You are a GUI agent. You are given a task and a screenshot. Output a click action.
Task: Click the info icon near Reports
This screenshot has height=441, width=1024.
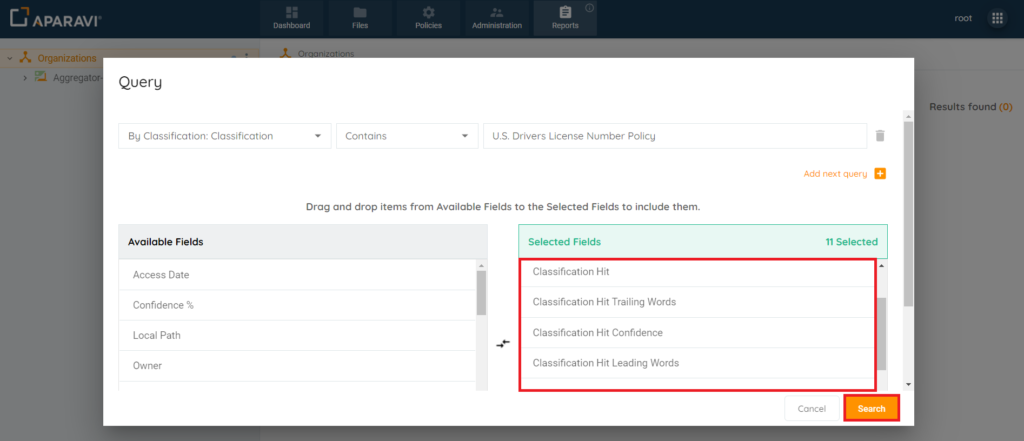[x=589, y=8]
